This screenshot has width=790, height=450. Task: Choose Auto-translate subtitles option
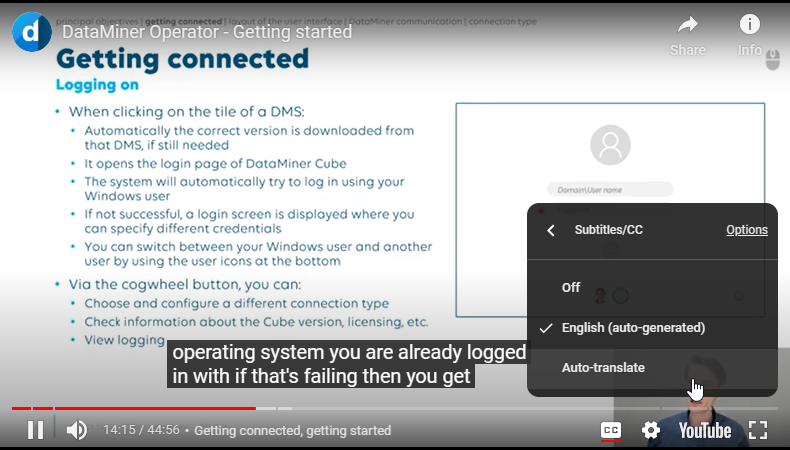pyautogui.click(x=652, y=367)
